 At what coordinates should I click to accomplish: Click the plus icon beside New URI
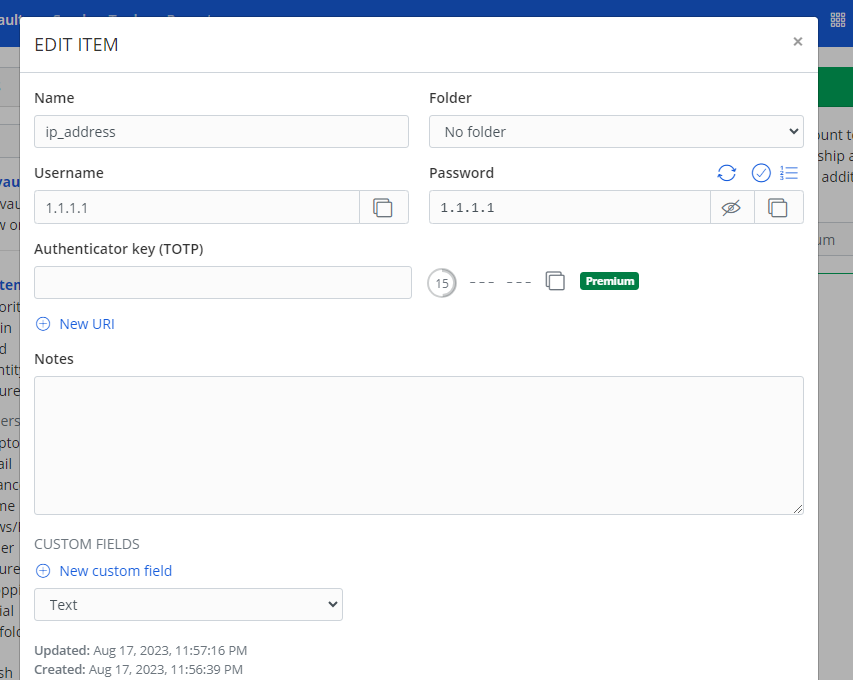pyautogui.click(x=42, y=324)
